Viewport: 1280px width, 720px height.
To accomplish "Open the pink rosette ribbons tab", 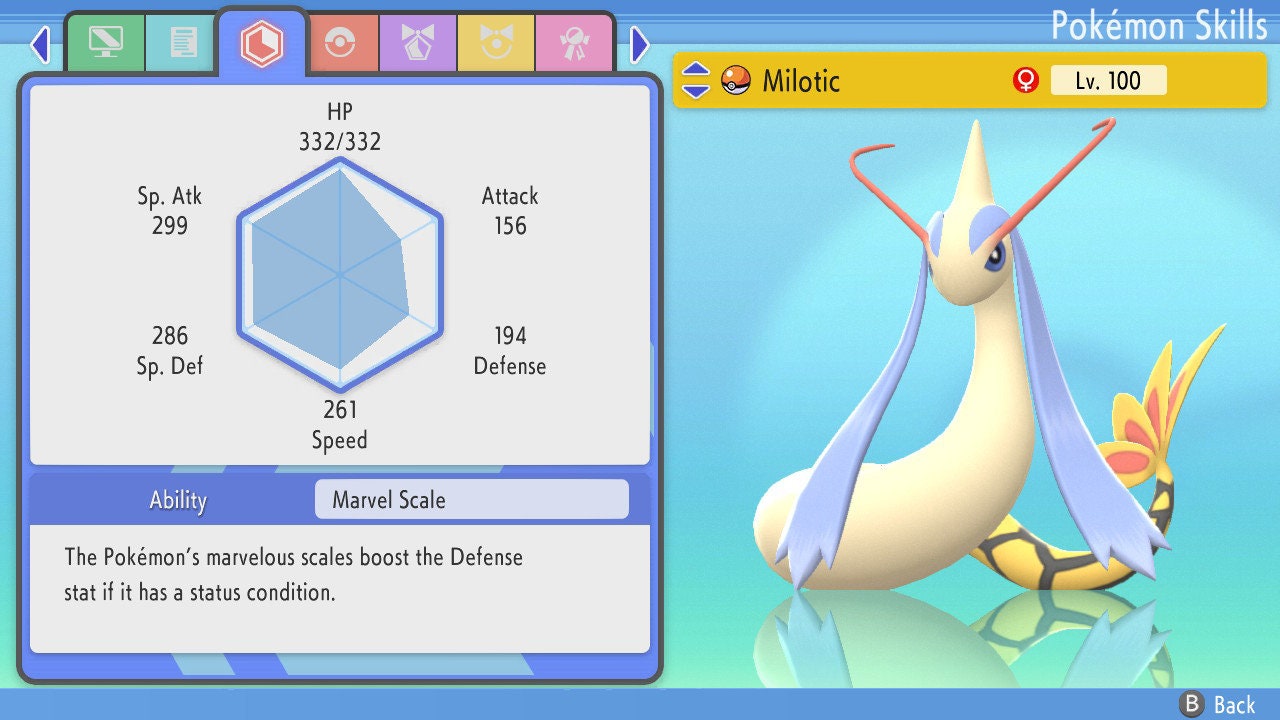I will (x=574, y=43).
